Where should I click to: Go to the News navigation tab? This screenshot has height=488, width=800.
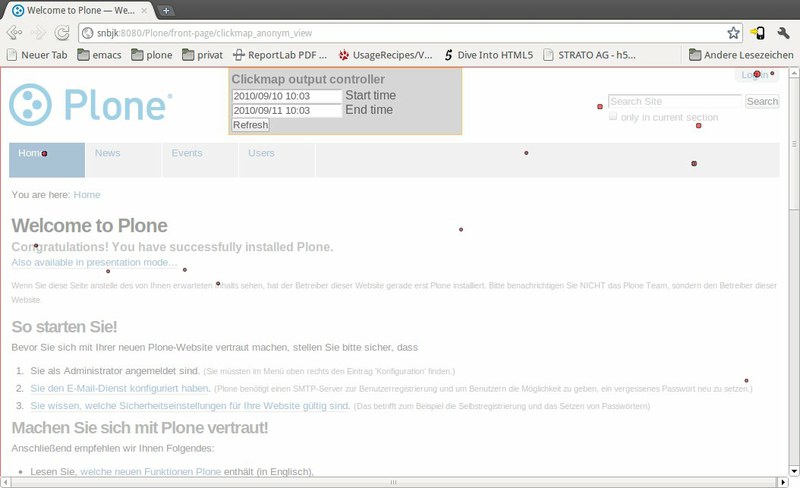tap(108, 153)
